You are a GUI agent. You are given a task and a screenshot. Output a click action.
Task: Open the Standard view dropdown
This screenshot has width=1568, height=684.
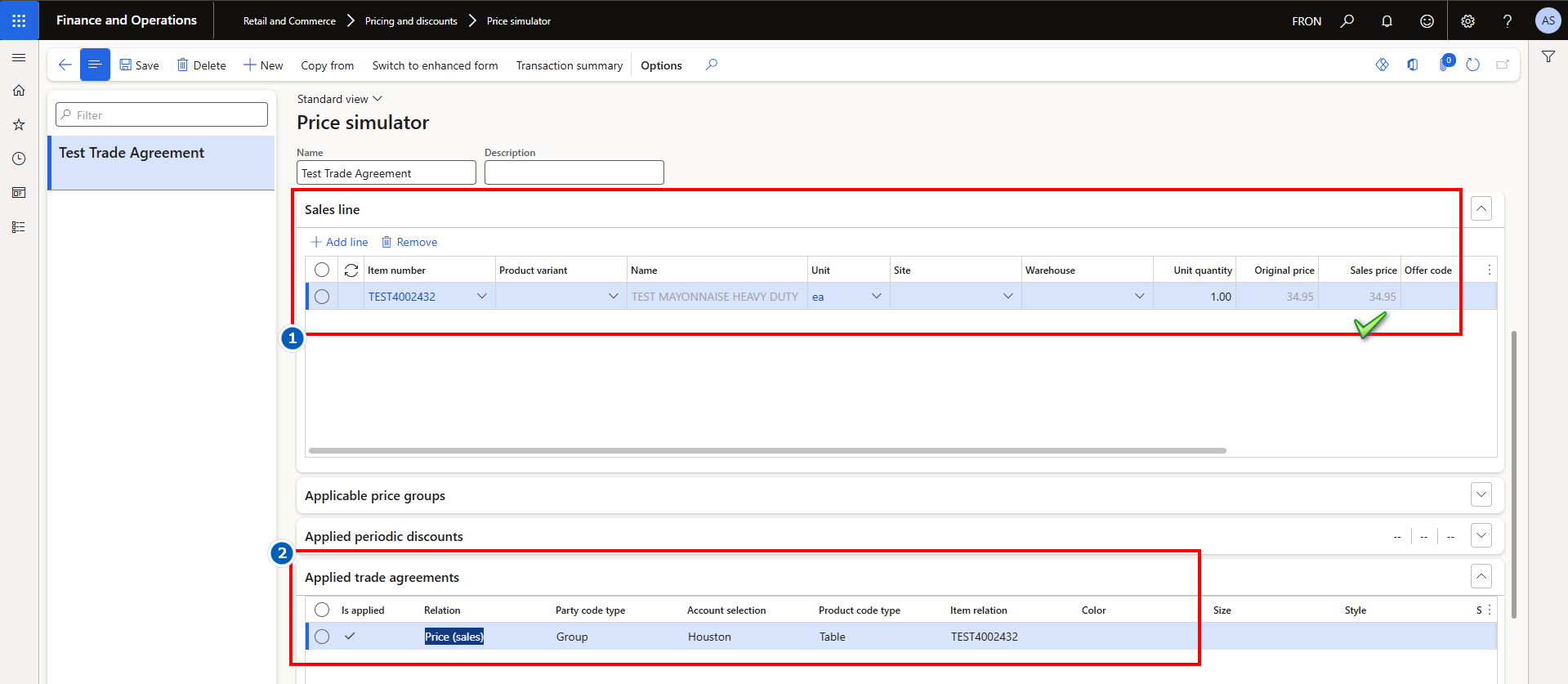339,99
